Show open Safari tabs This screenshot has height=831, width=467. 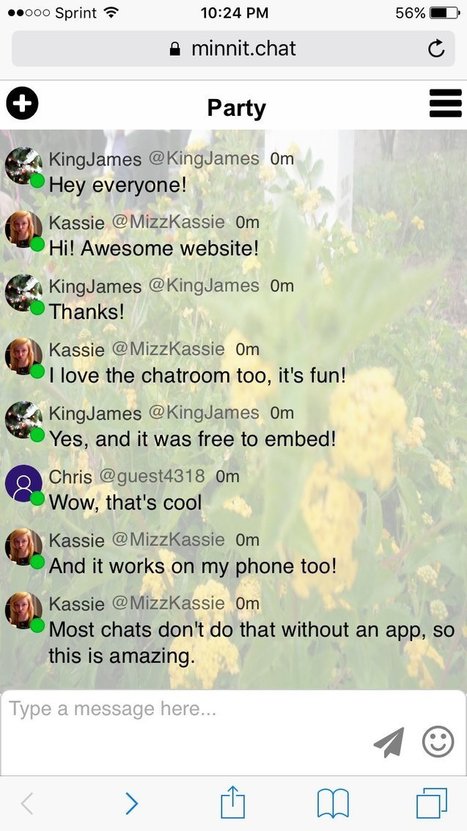[431, 803]
